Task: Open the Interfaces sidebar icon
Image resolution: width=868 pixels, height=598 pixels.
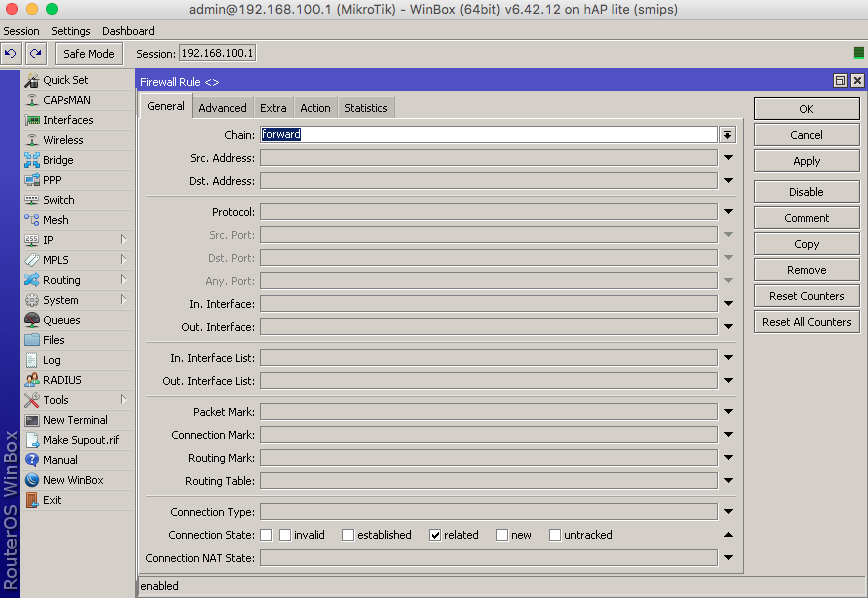Action: pyautogui.click(x=32, y=120)
